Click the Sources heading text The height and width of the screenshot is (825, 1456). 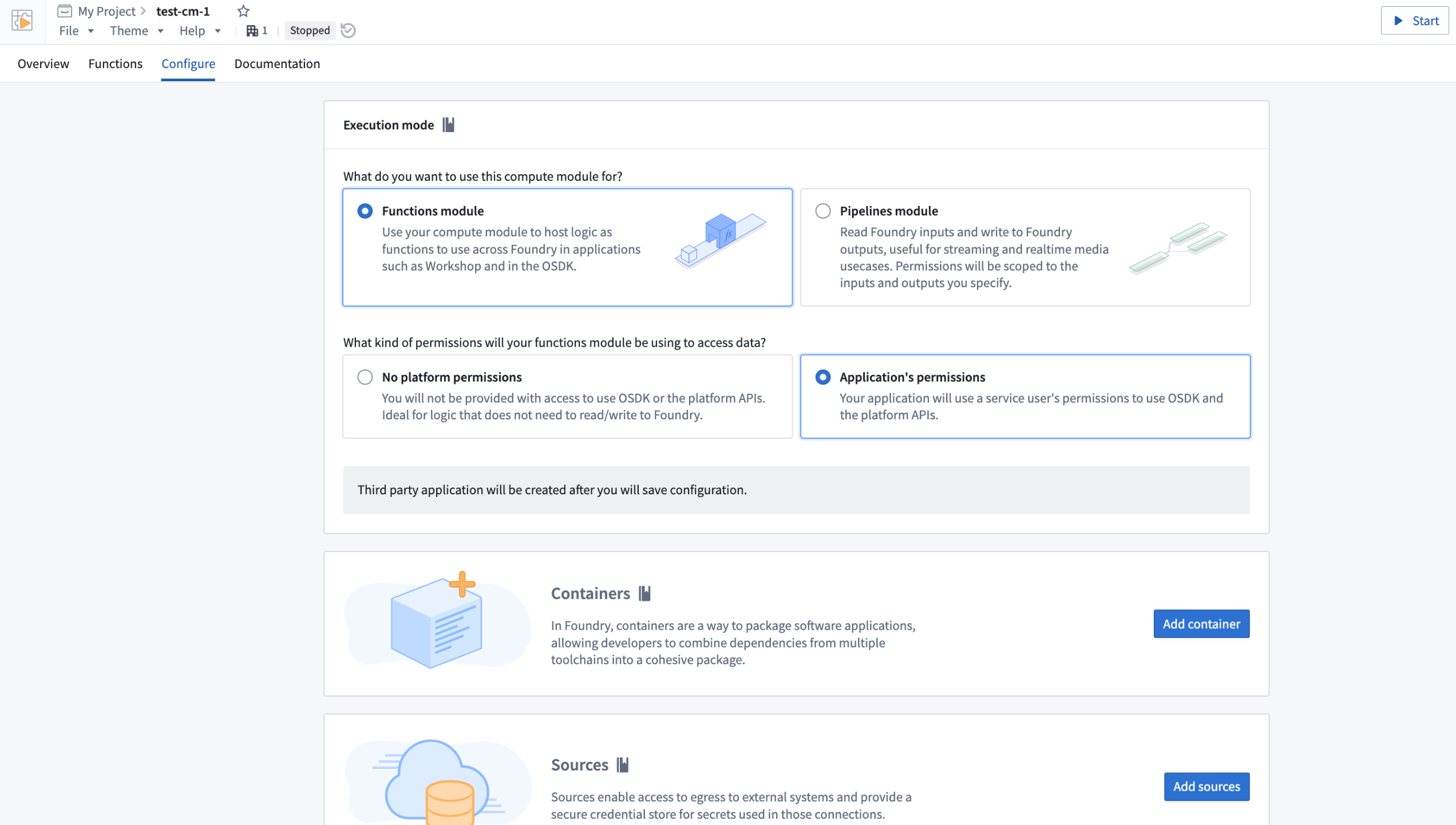pos(579,764)
